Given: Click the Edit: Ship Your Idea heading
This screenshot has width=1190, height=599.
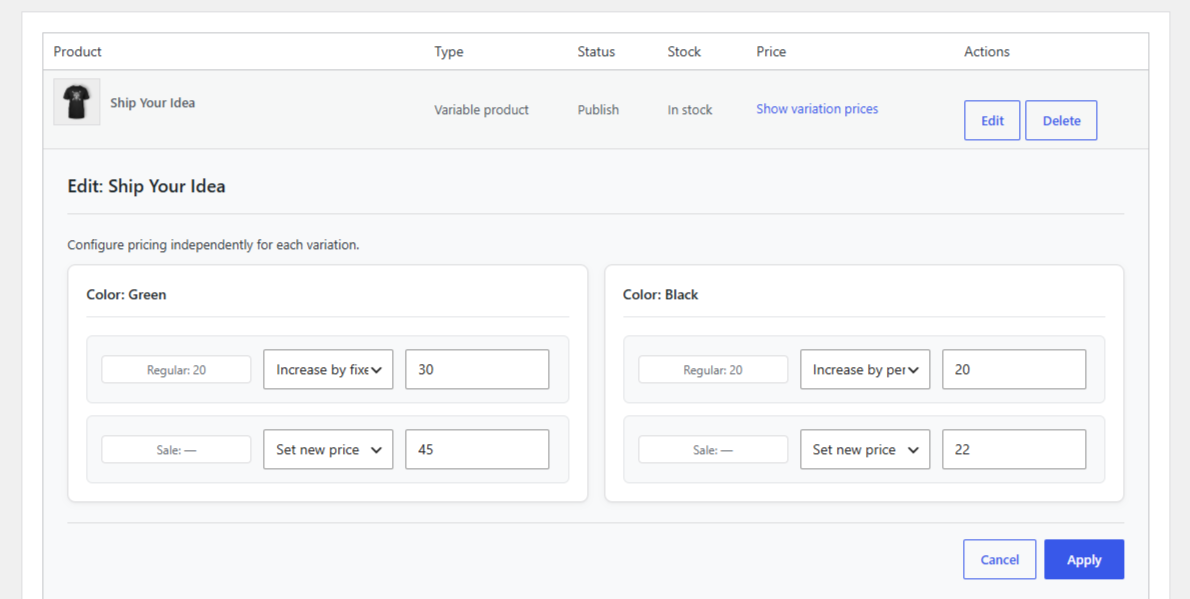Looking at the screenshot, I should point(146,186).
